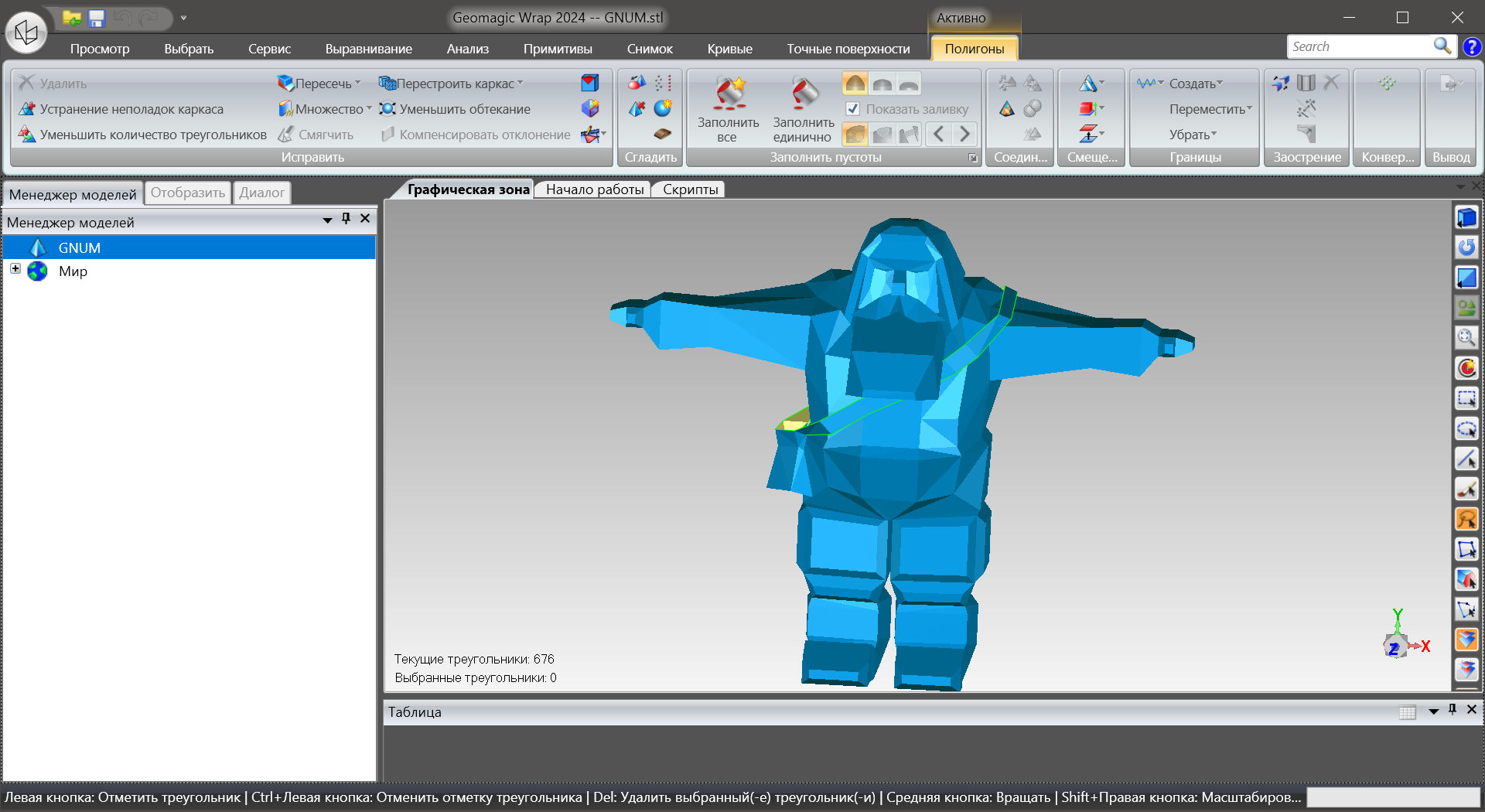This screenshot has width=1485, height=812.
Task: Click the Reduce wrap 'Уменьшить обтекание' button
Action: [455, 109]
